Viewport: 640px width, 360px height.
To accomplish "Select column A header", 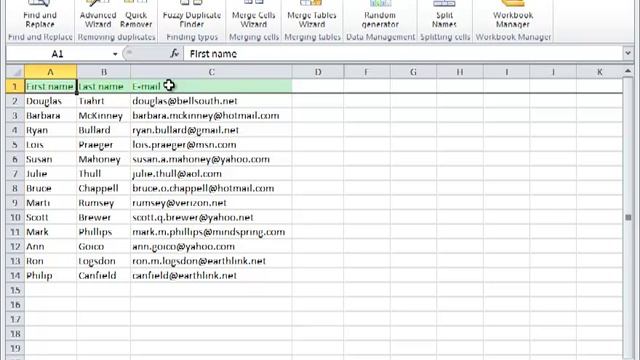I will (x=51, y=72).
